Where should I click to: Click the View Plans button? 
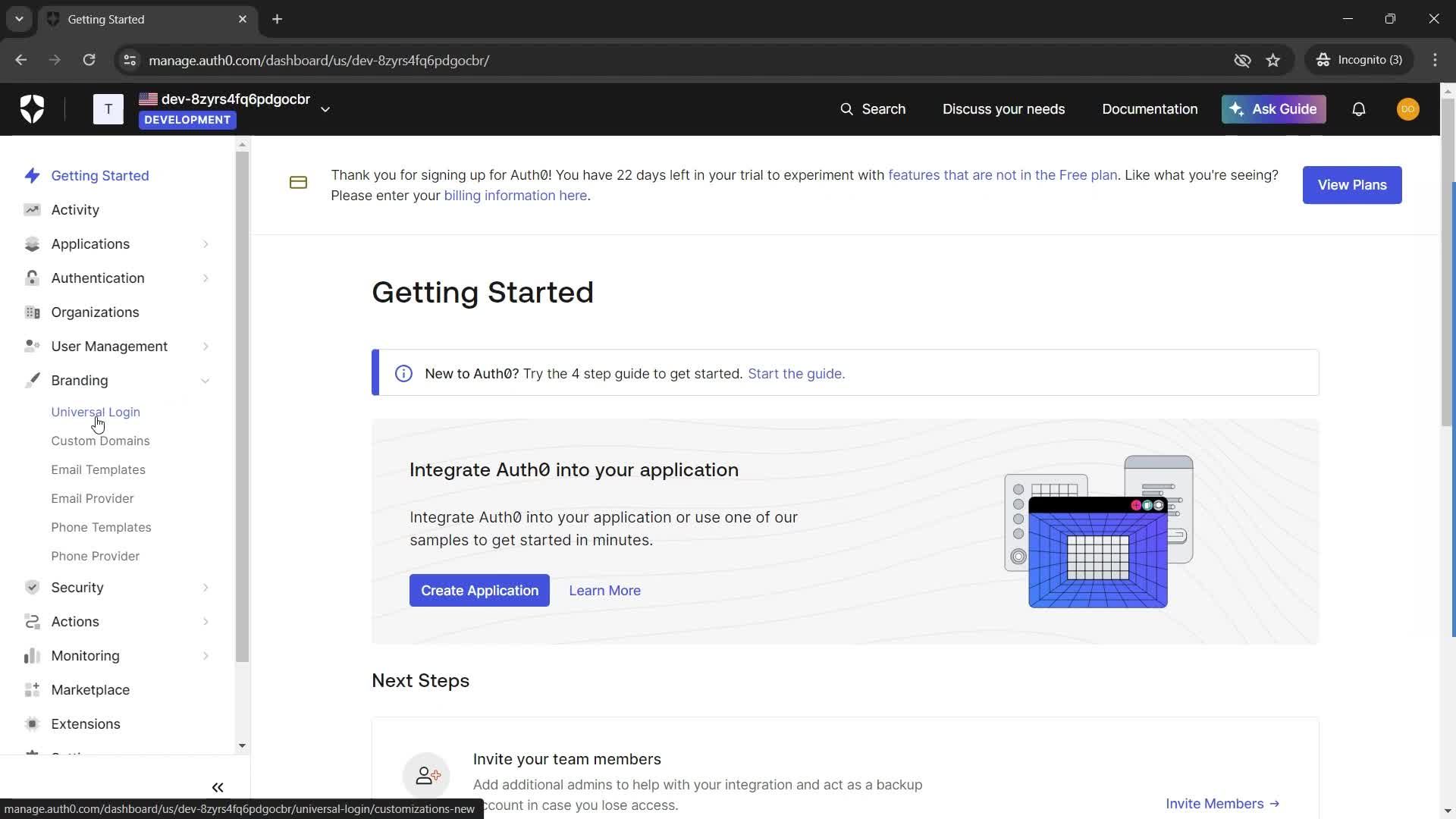click(x=1352, y=185)
